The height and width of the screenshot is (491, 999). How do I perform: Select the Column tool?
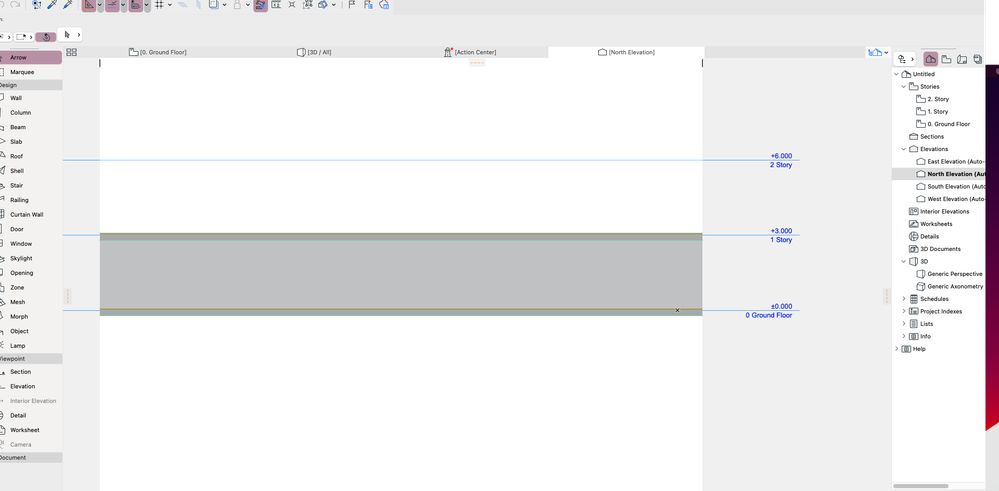click(x=31, y=113)
